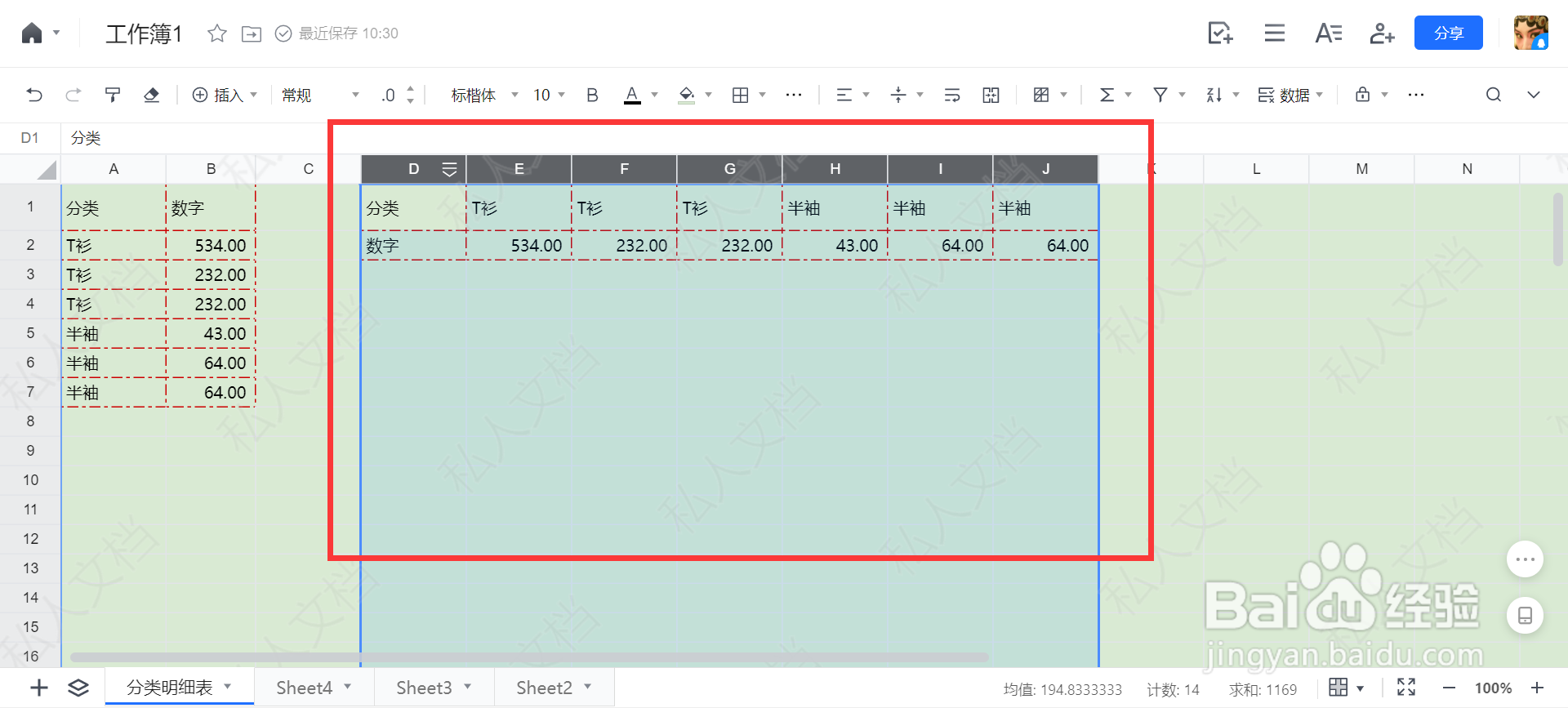Click the sum sigma icon
The image size is (1568, 708).
tap(1107, 95)
